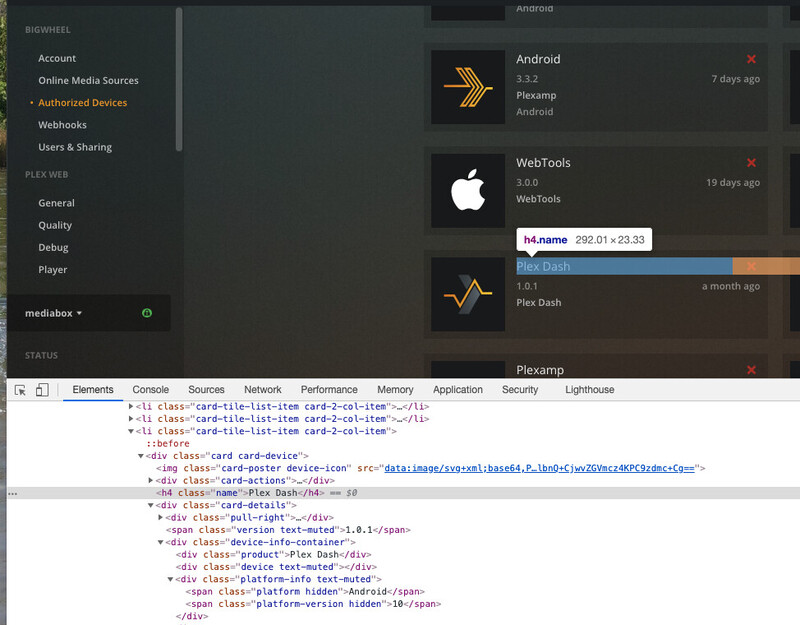This screenshot has height=625, width=800.
Task: Click the '19 days ago' timestamp
Action: click(733, 183)
